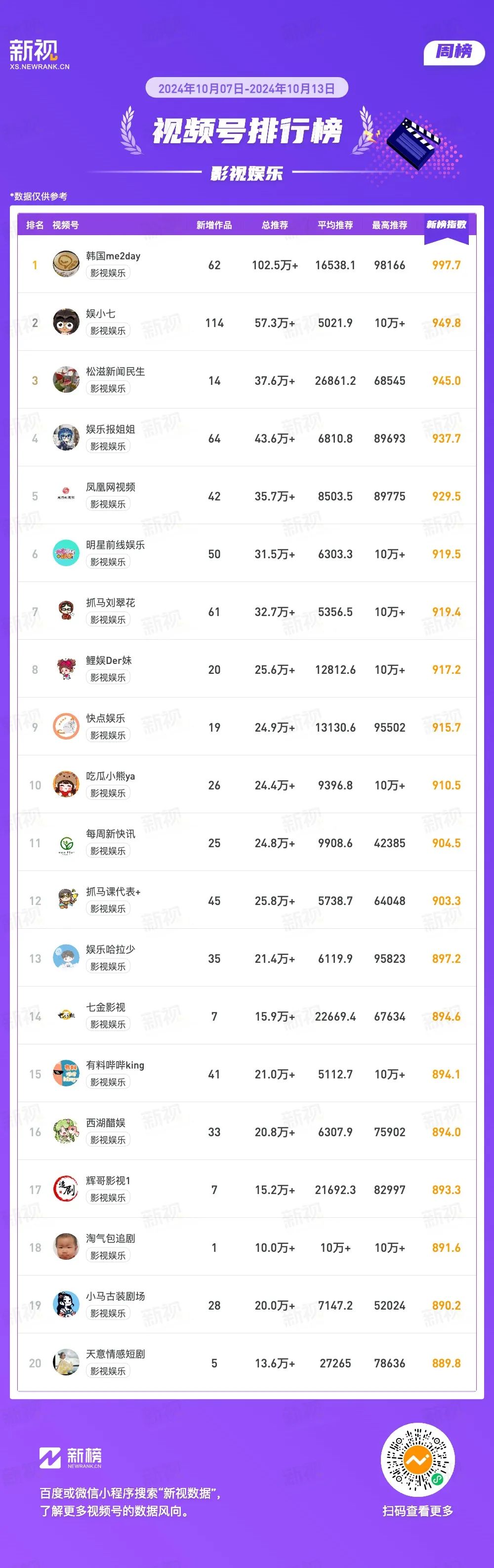Click the 新视 logo at top left

tap(40, 54)
